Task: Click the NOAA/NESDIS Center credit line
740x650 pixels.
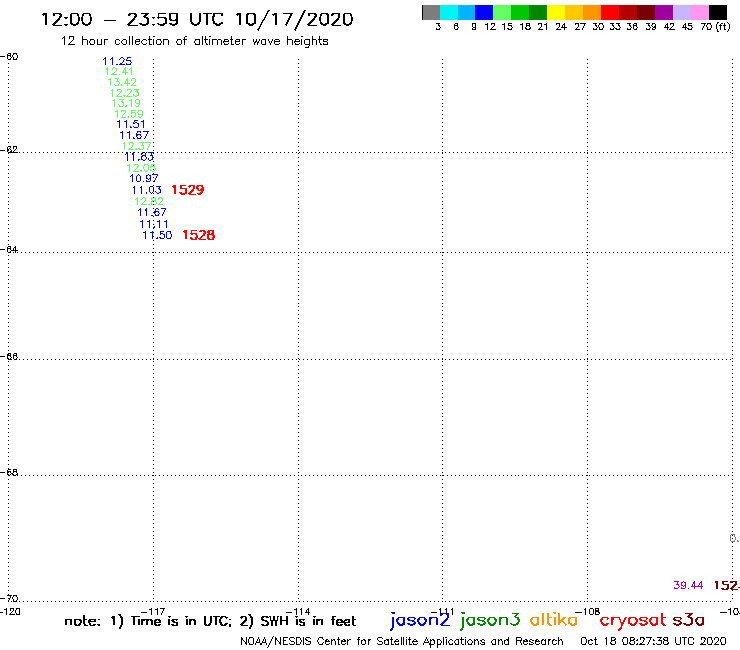Action: click(402, 641)
